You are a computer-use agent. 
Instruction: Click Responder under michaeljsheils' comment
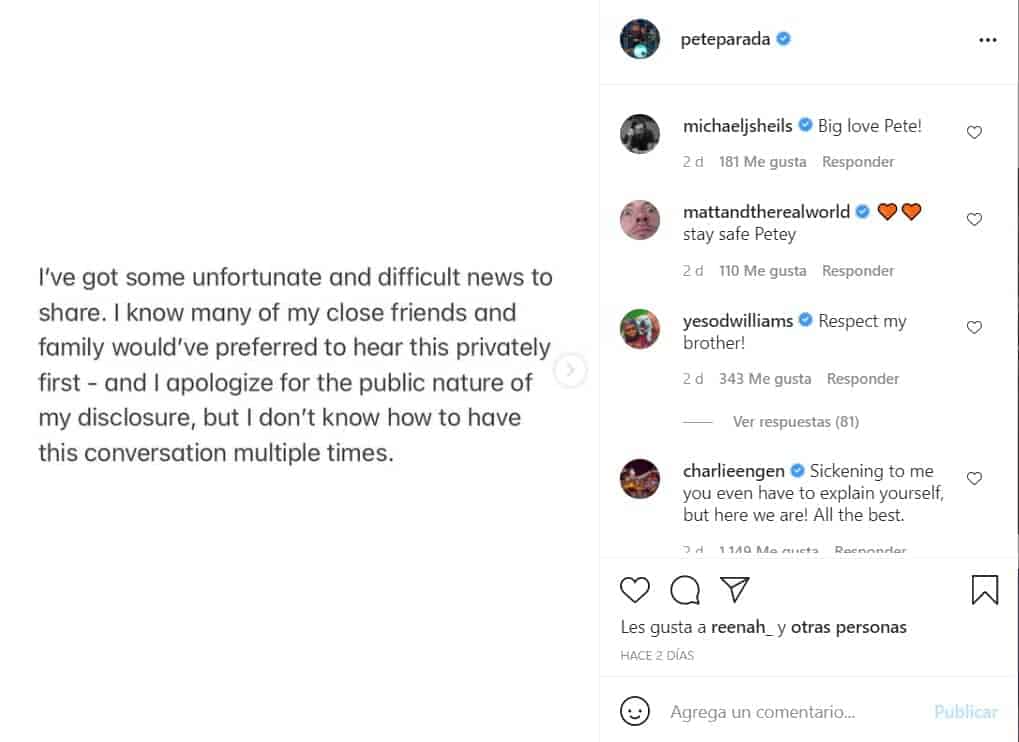tap(858, 162)
